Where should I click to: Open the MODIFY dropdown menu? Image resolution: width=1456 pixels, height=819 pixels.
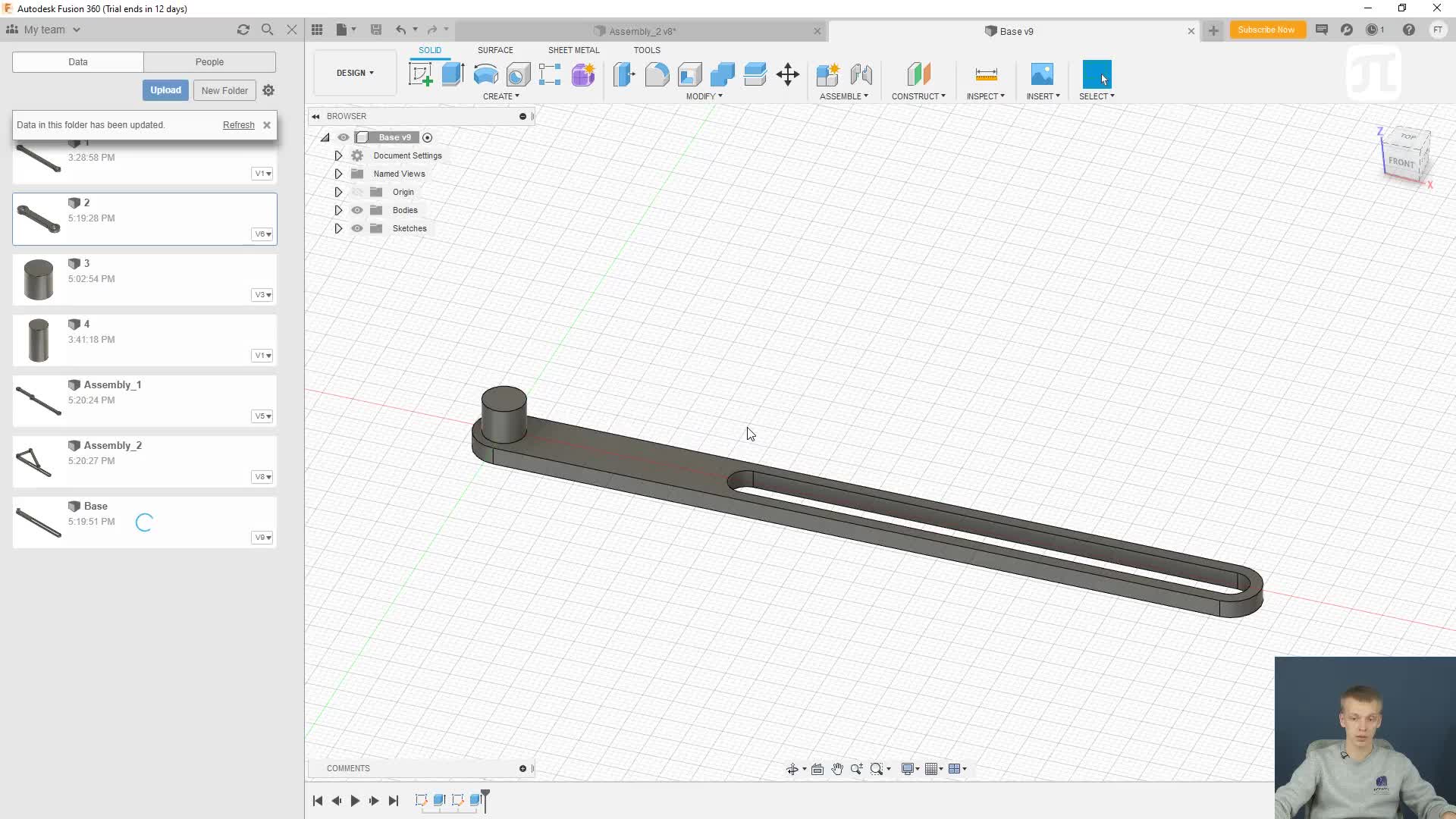(704, 96)
